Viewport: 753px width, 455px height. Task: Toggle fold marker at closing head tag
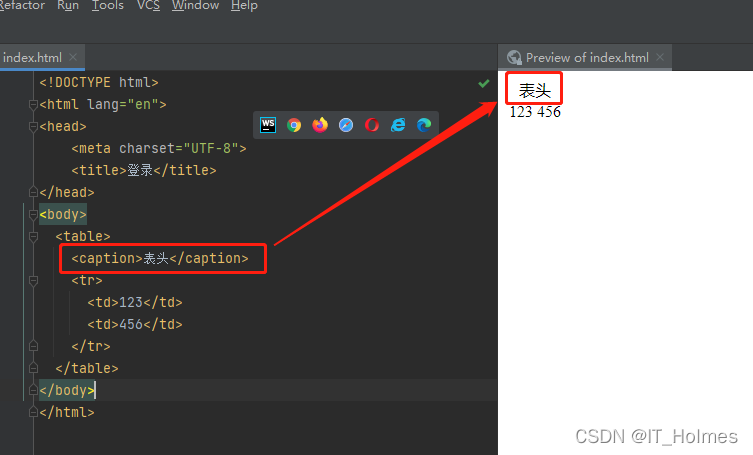coord(33,192)
